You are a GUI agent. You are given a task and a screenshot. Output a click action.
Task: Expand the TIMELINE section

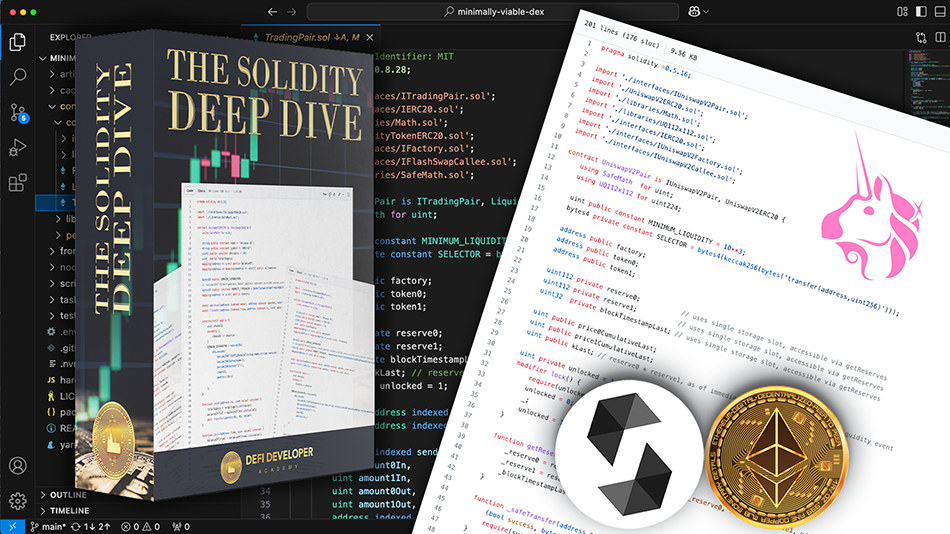[x=42, y=510]
